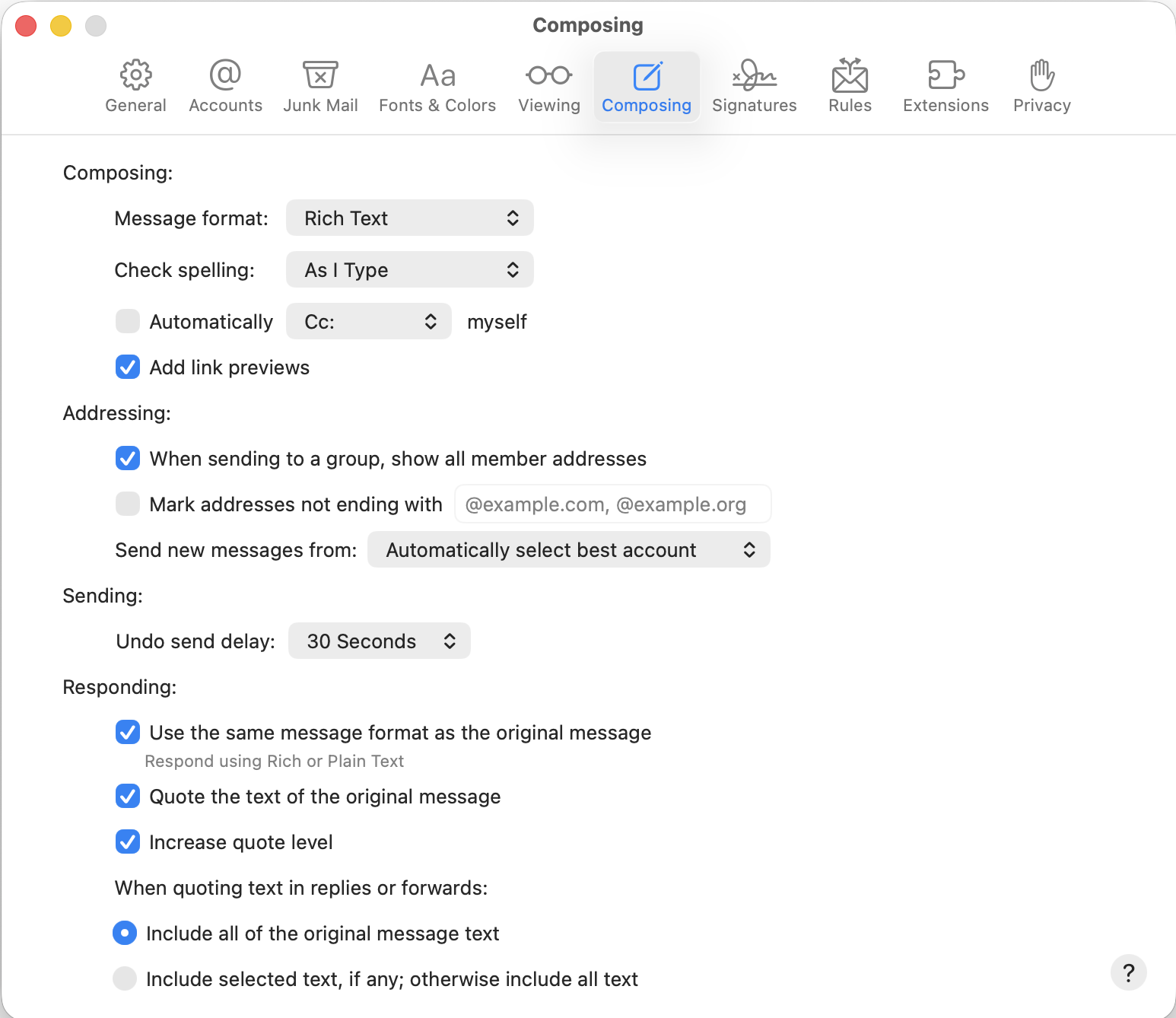Click the 'Sending:' section heading
This screenshot has width=1176, height=1018.
click(103, 596)
